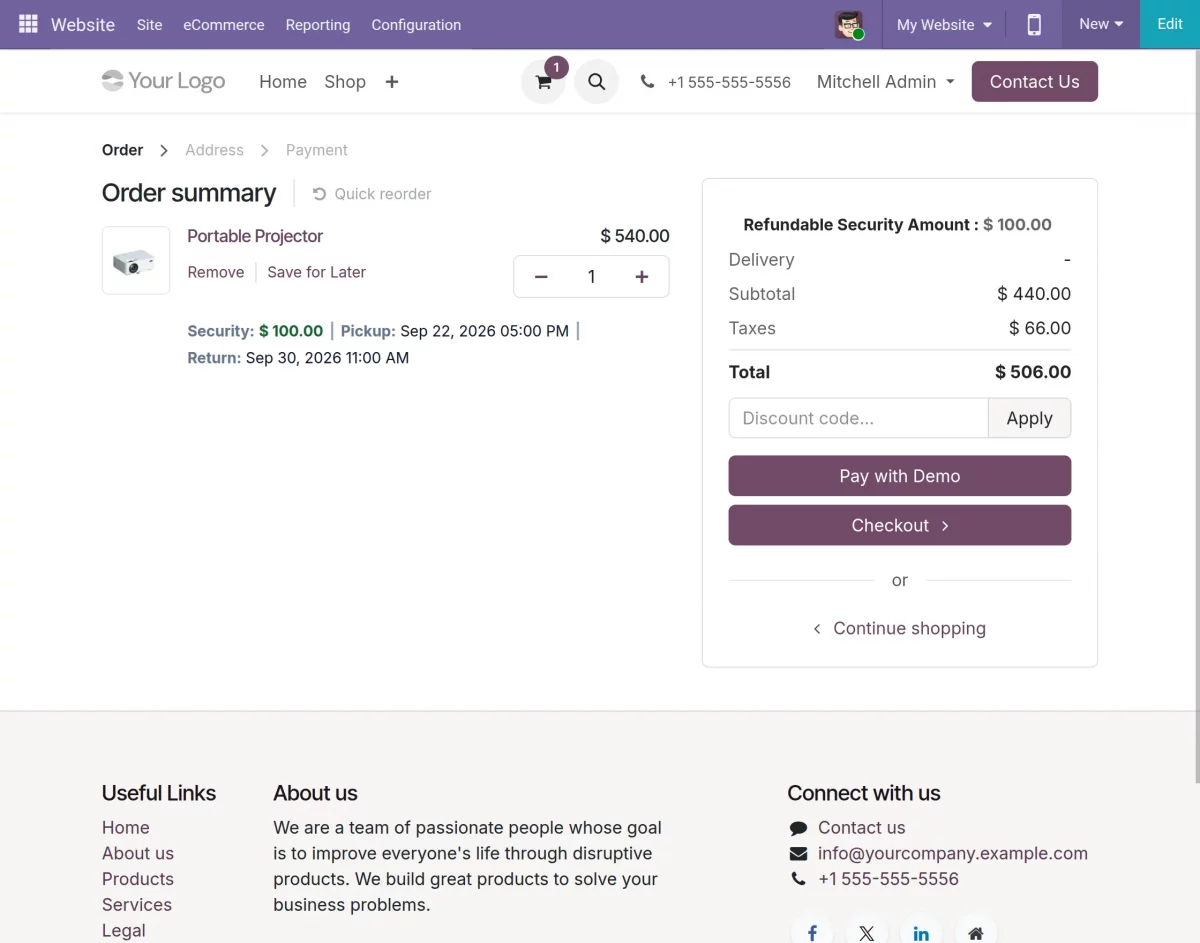Focus the Discount code input field
Viewport: 1200px width, 943px height.
pyautogui.click(x=859, y=418)
